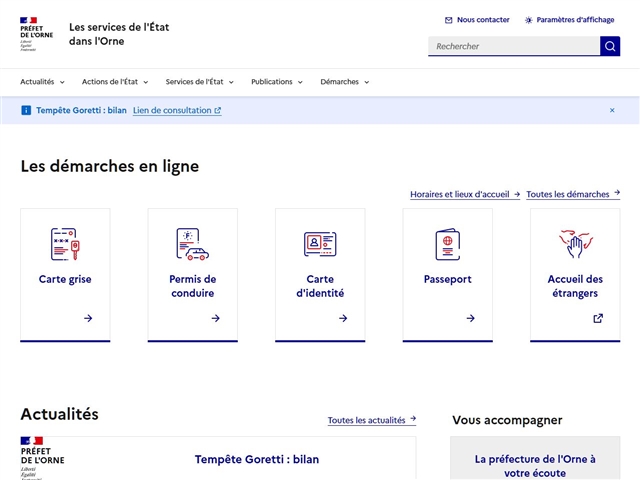
Task: Click the Permis de conduire car icon
Action: [x=192, y=244]
